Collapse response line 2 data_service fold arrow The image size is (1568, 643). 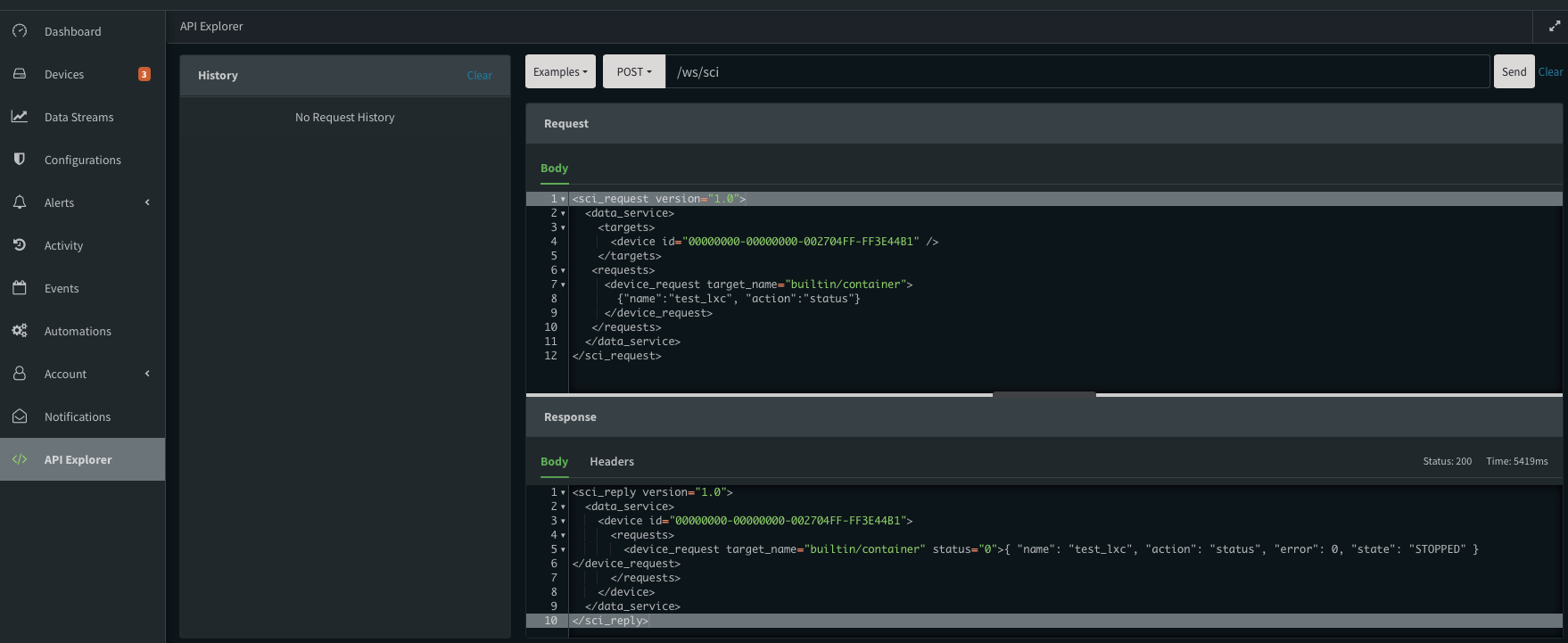click(563, 507)
